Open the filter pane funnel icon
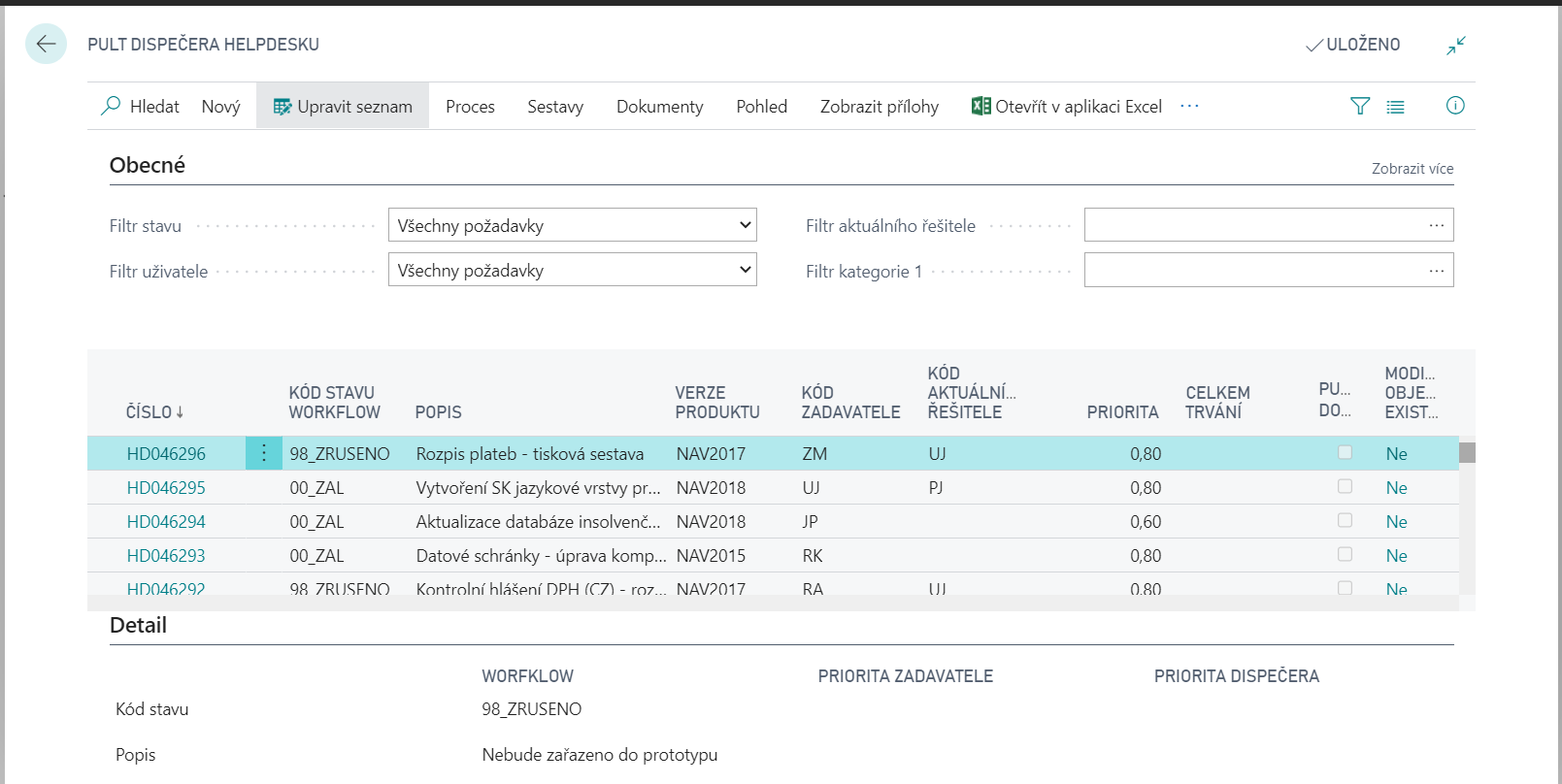The image size is (1562, 784). (1360, 107)
